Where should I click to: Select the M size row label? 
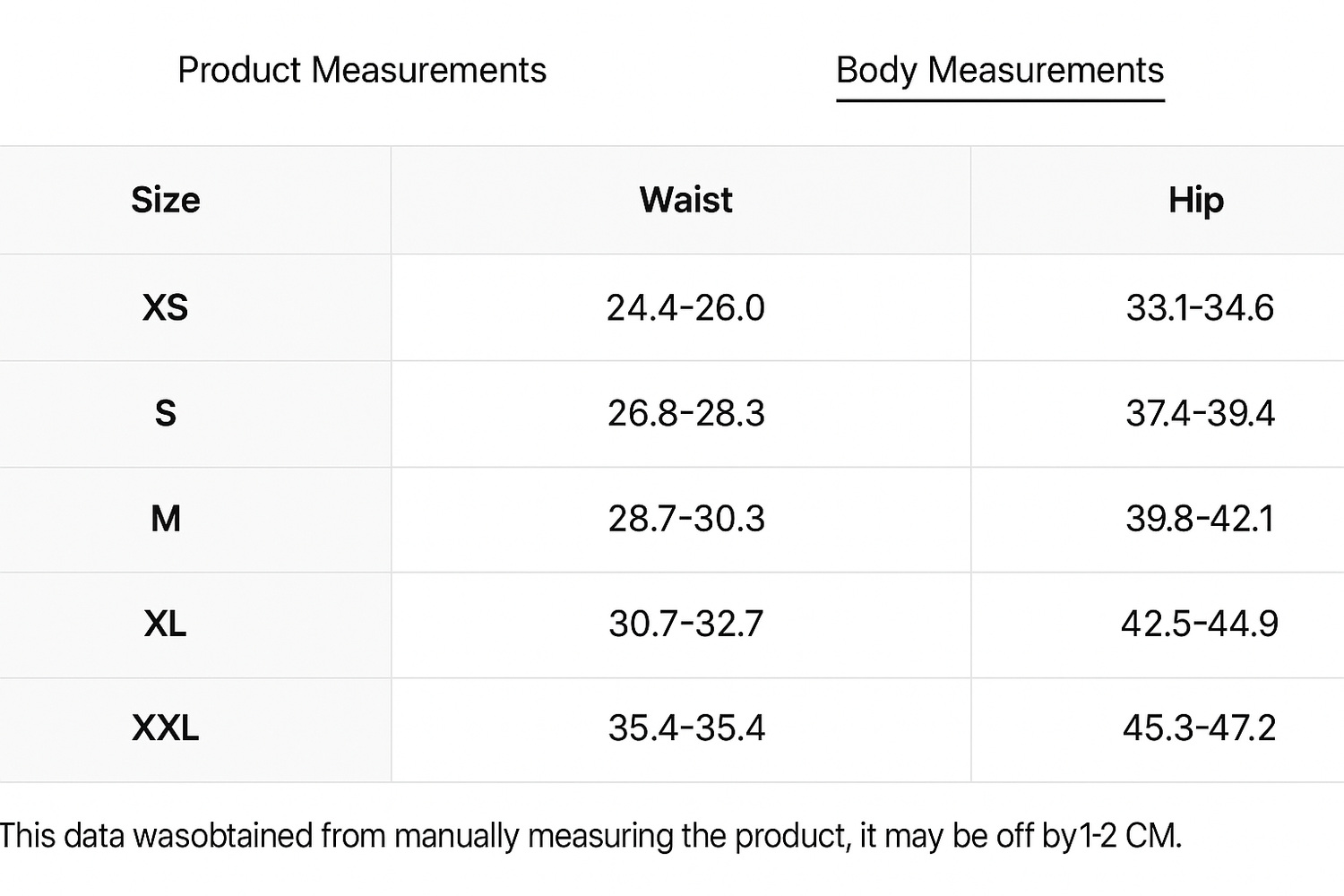coord(166,519)
